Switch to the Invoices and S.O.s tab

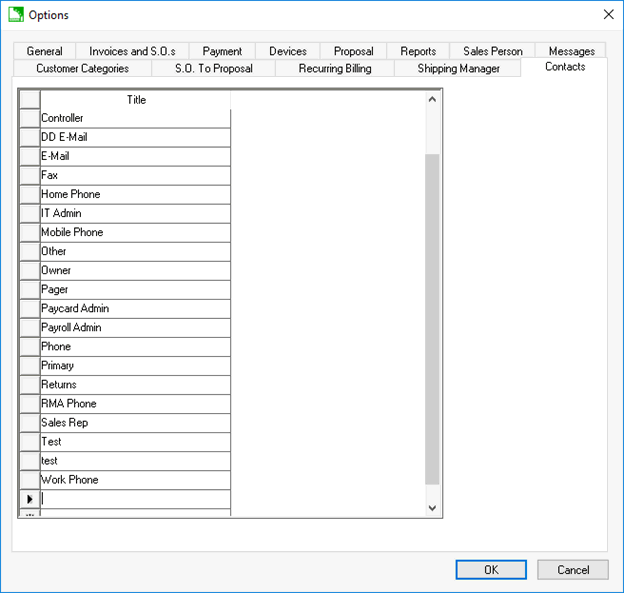132,51
